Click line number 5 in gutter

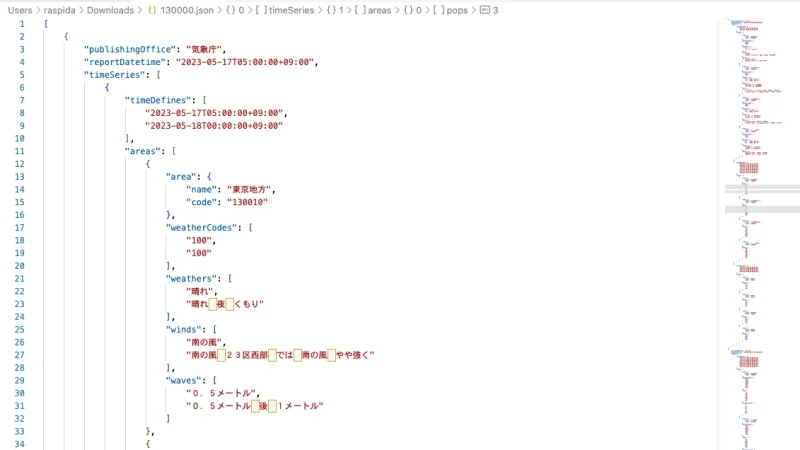(x=22, y=75)
